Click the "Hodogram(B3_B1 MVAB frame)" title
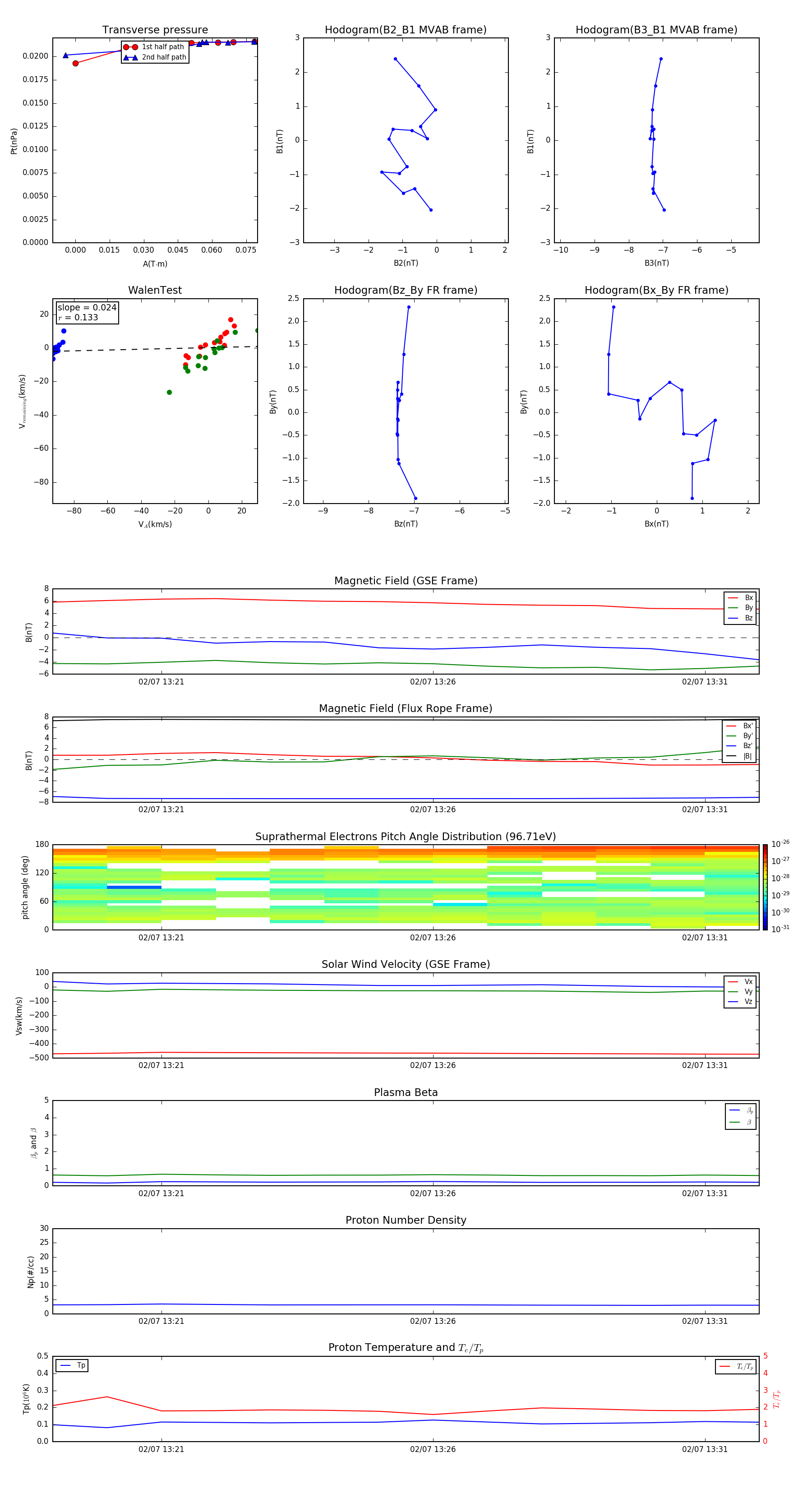This screenshot has width=812, height=1489. pyautogui.click(x=656, y=30)
